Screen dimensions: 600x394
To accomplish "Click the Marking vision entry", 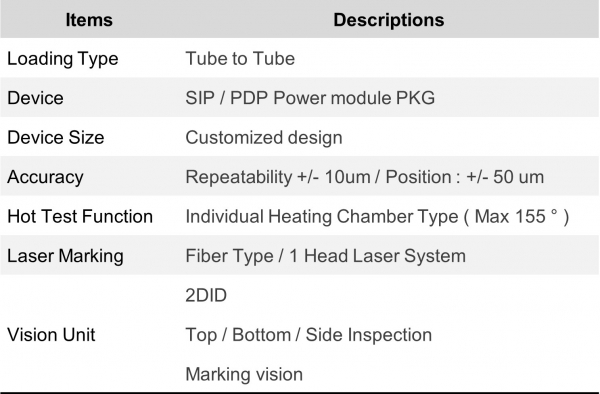I will [x=244, y=374].
